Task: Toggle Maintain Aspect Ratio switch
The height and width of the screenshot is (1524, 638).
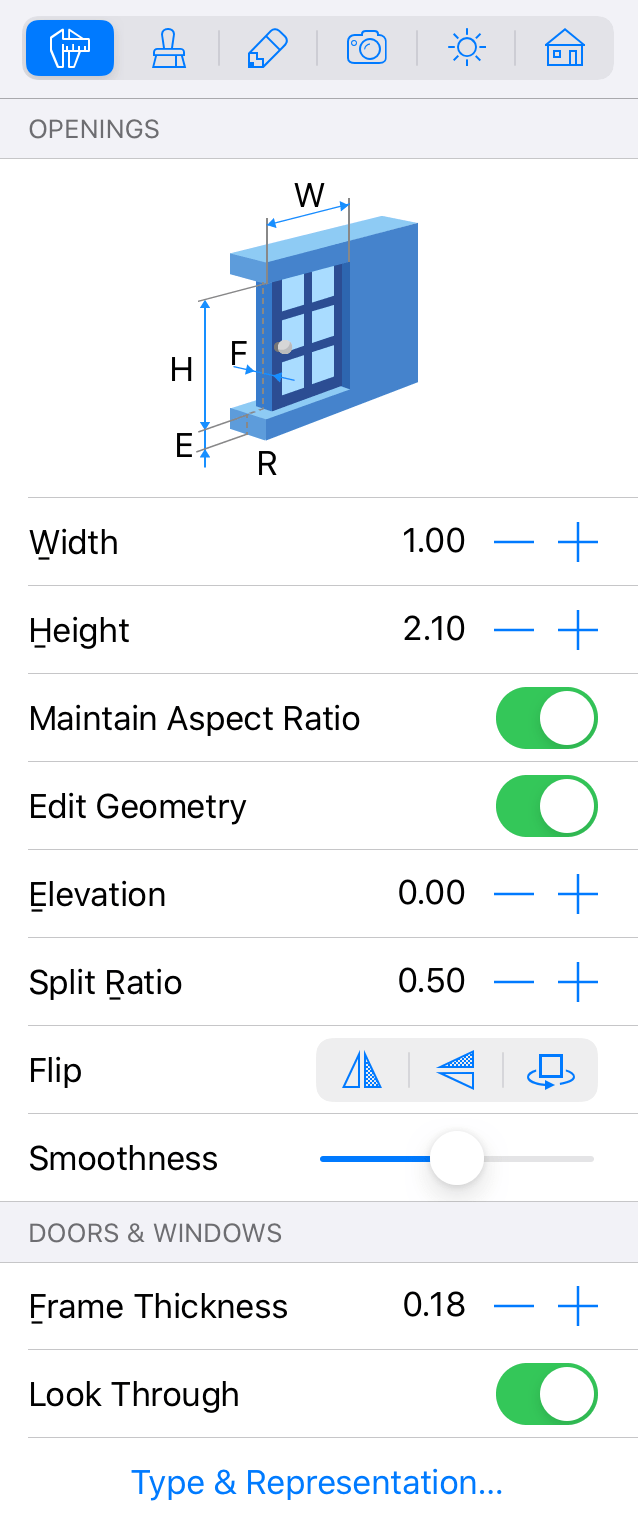Action: click(547, 718)
